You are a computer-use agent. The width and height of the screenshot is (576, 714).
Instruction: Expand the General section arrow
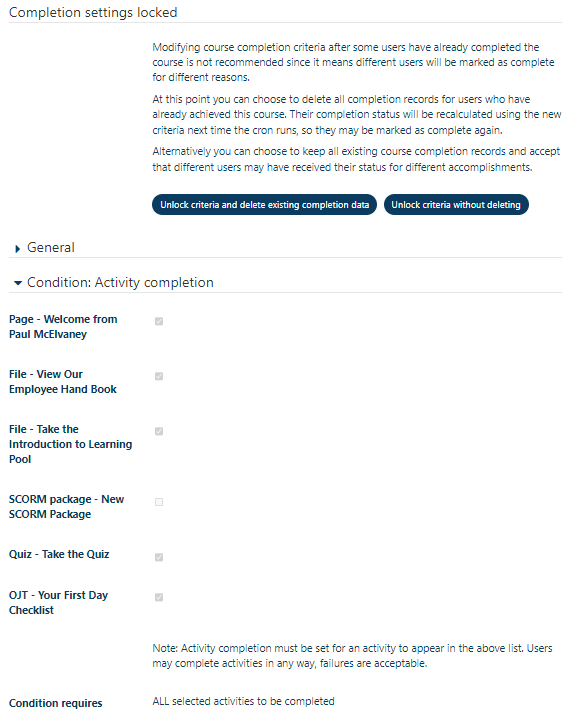pos(18,249)
